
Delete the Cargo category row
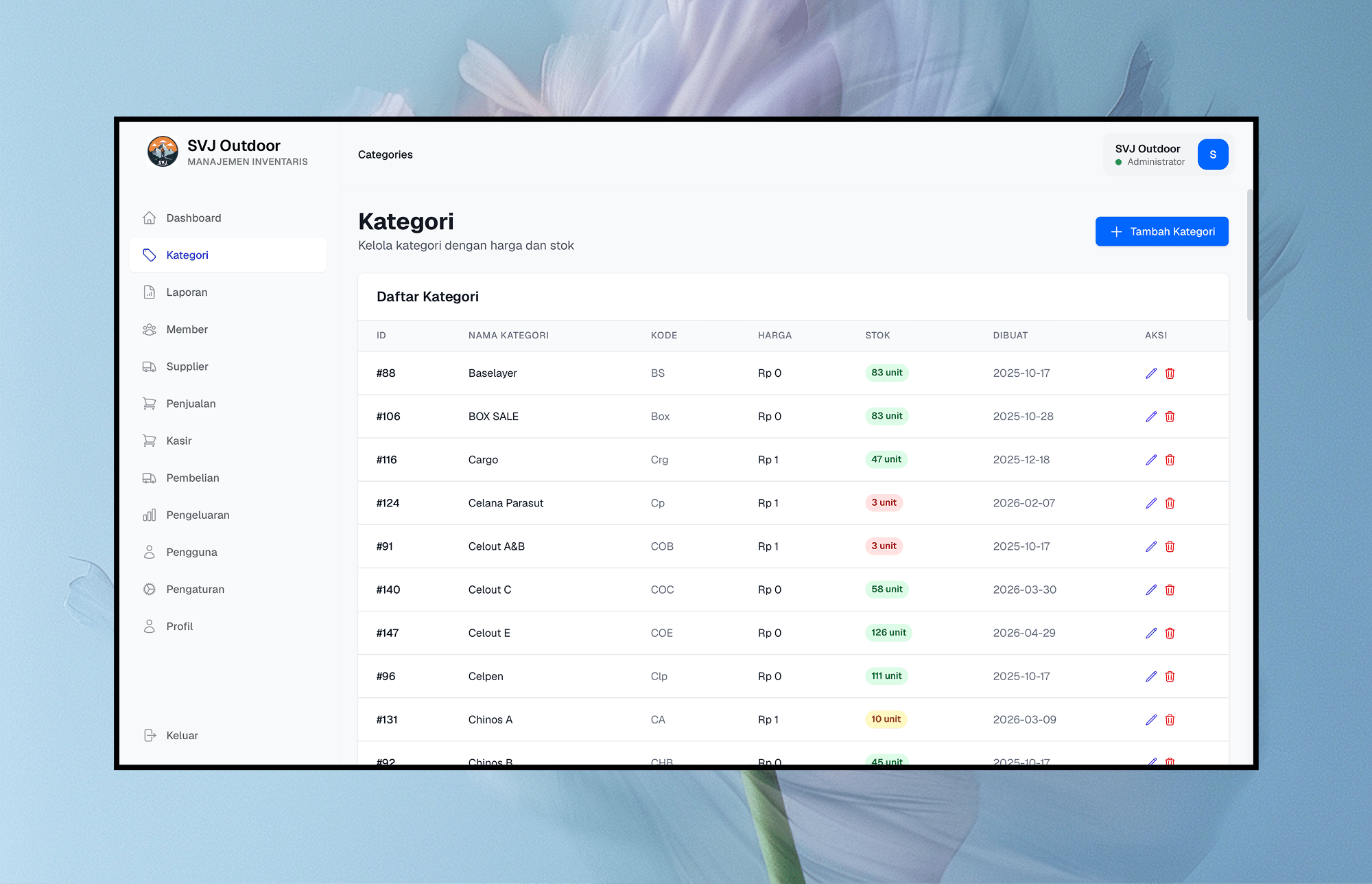tap(1170, 460)
